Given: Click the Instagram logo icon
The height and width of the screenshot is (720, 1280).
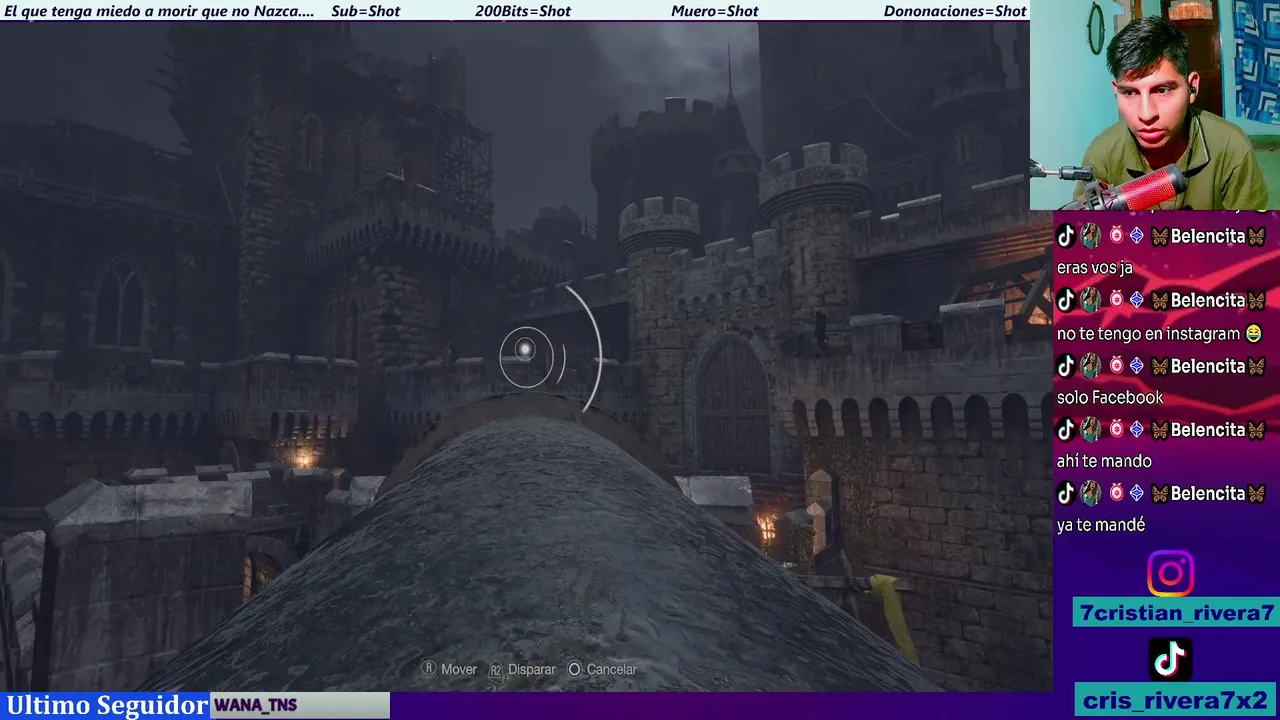Looking at the screenshot, I should 1170,574.
